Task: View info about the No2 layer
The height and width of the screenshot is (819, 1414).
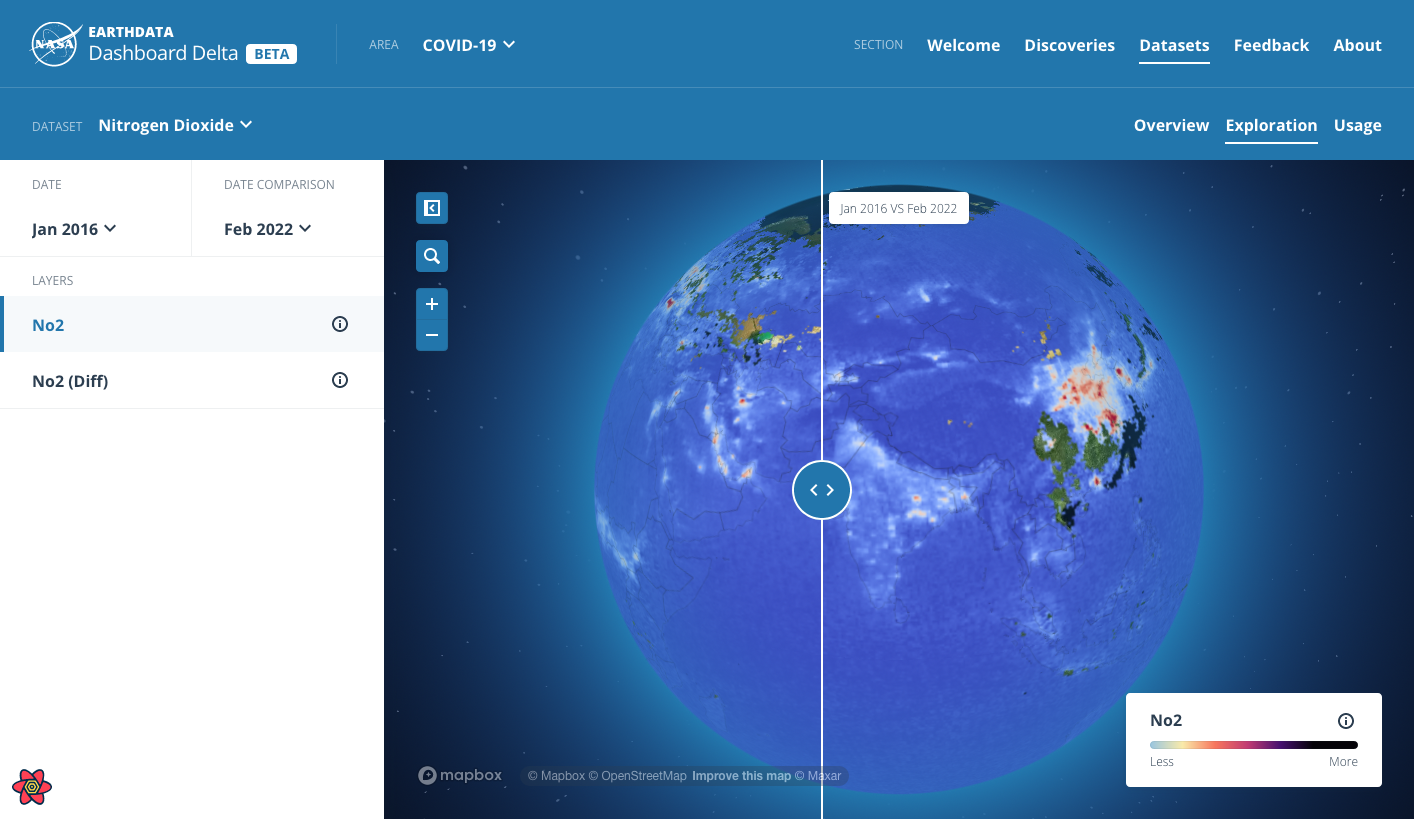Action: (x=339, y=323)
